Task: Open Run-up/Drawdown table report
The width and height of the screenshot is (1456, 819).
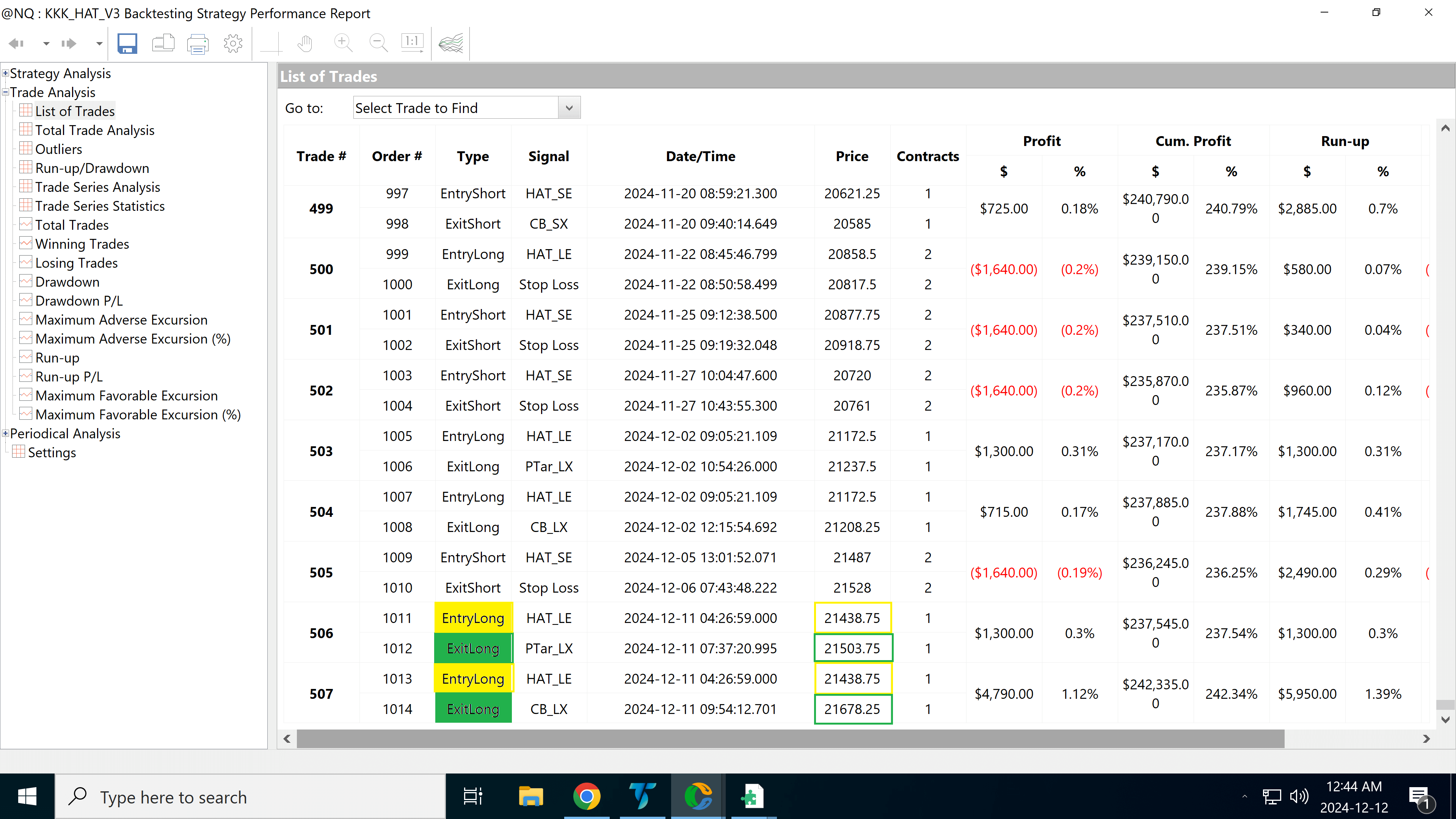Action: (x=92, y=168)
